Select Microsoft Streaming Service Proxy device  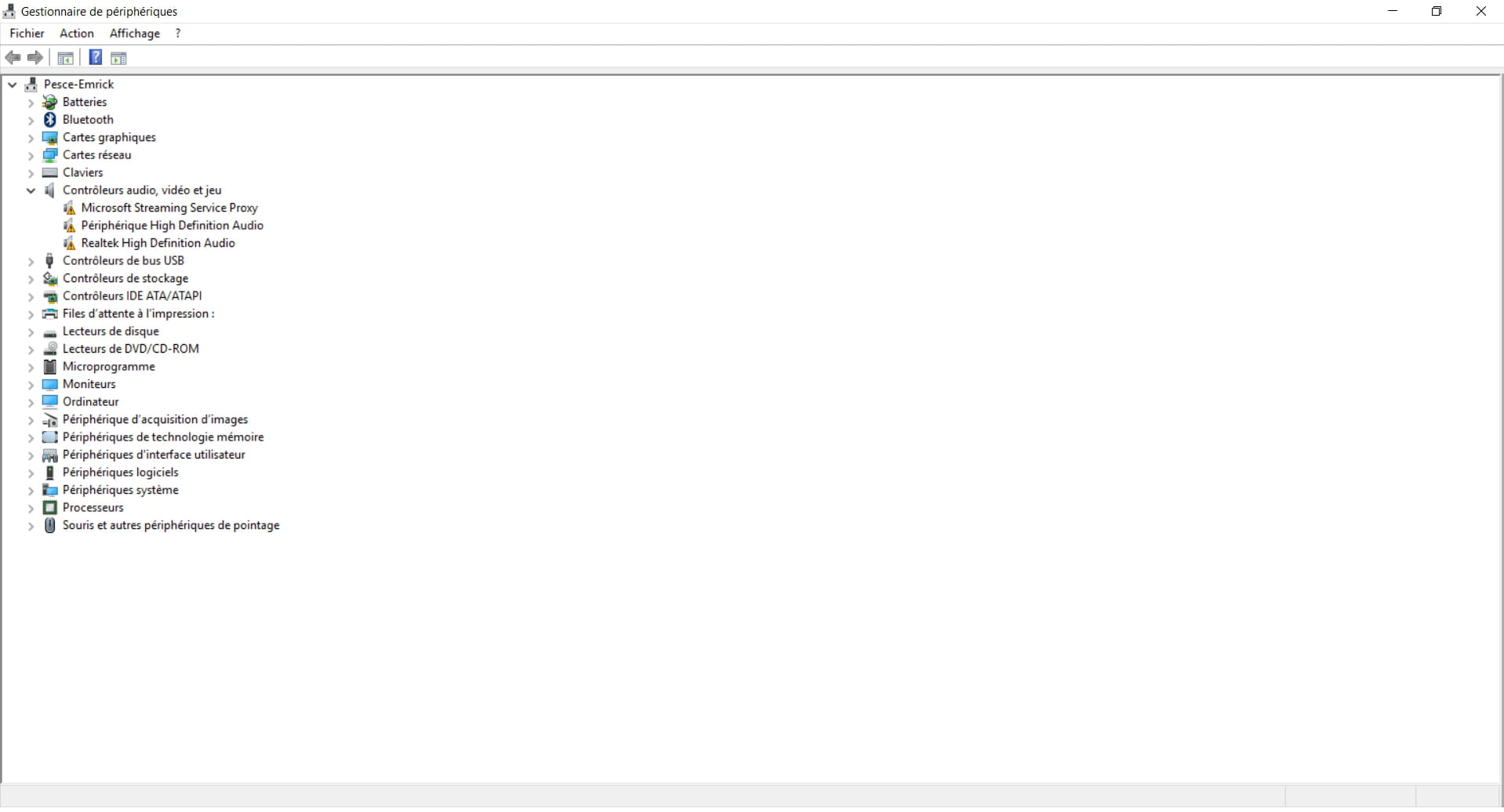click(169, 208)
